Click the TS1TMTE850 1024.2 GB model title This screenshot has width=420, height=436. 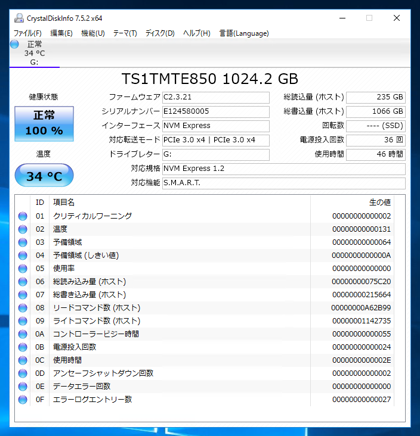[x=210, y=79]
